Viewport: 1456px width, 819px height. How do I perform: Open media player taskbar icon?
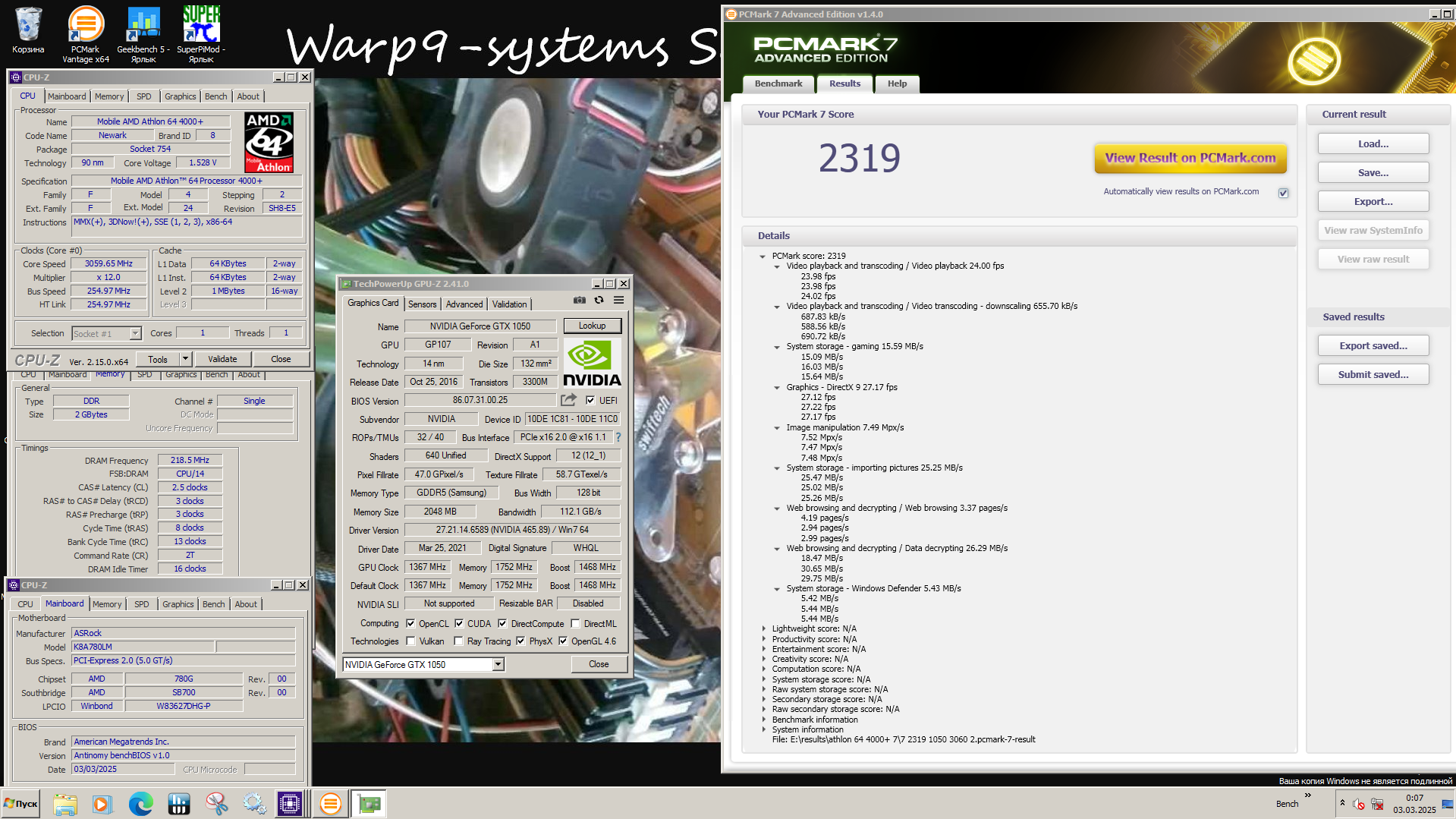(x=102, y=804)
